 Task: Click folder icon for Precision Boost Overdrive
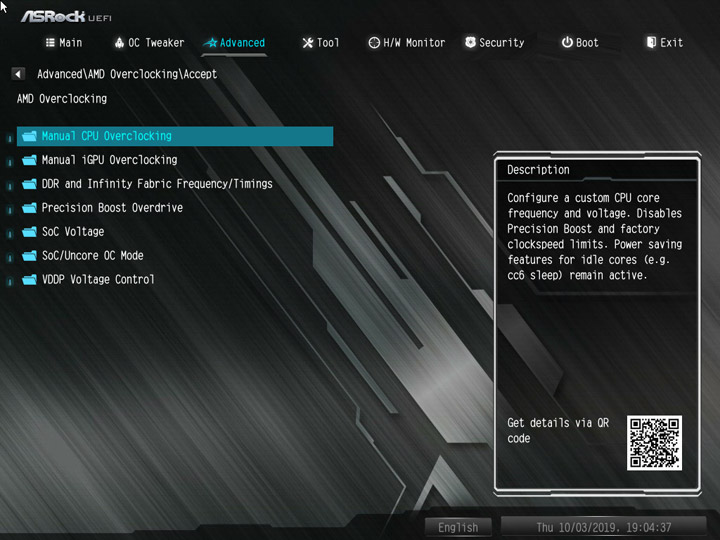click(29, 208)
